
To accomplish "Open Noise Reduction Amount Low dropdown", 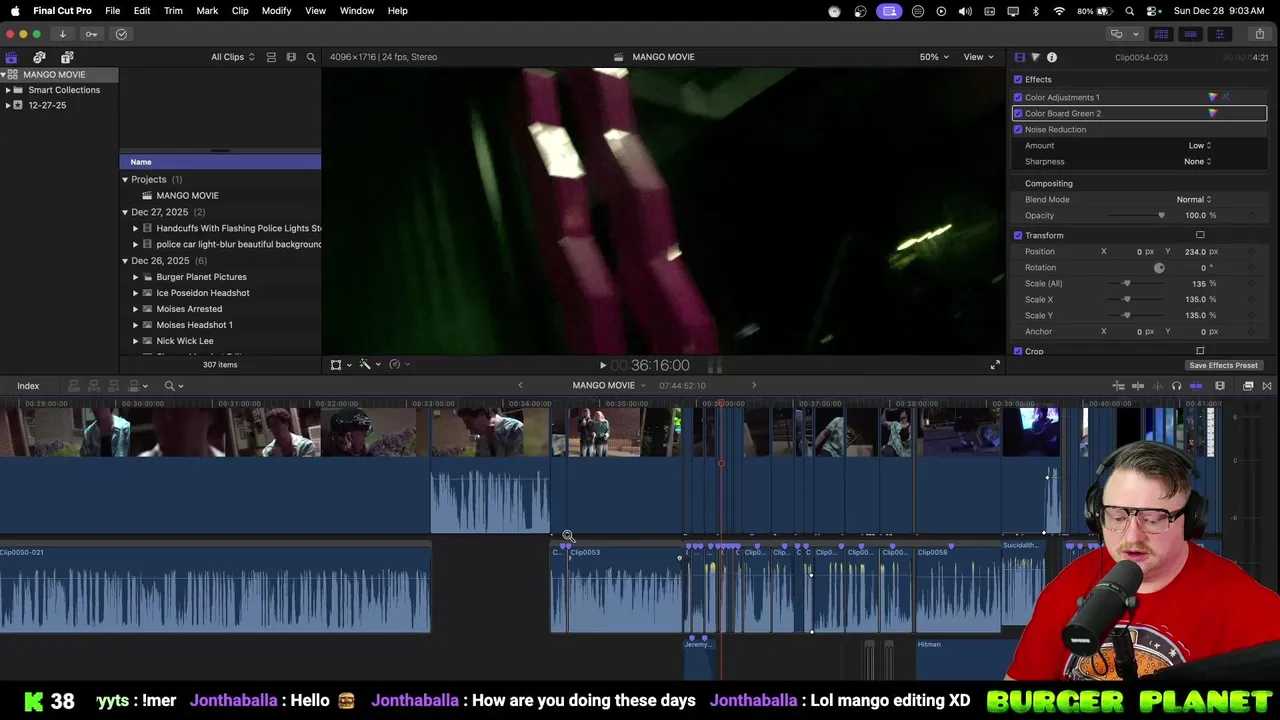I will click(1199, 145).
